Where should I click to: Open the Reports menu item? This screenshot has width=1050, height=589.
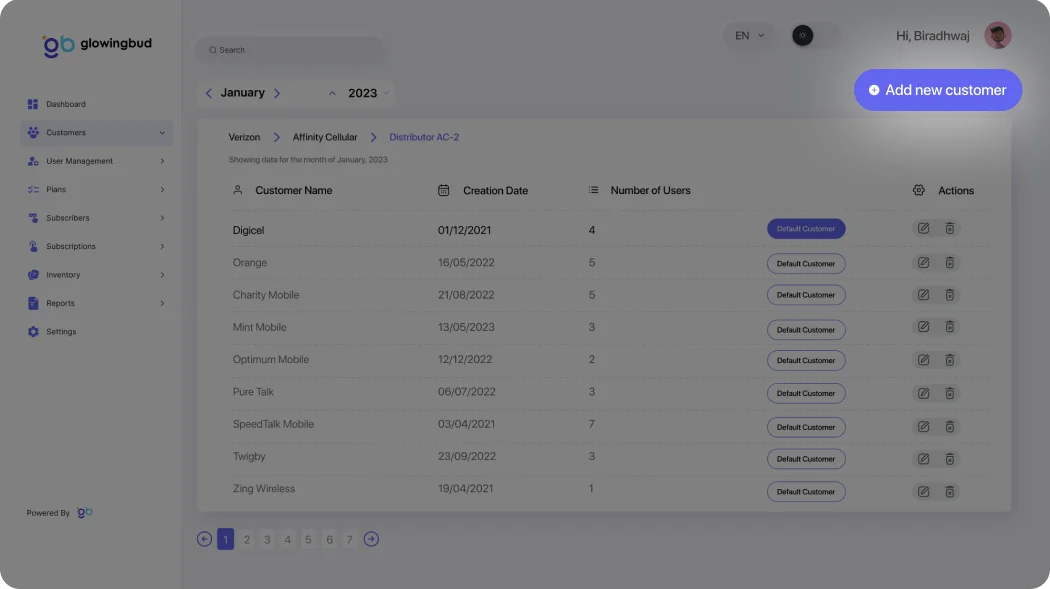tap(60, 303)
